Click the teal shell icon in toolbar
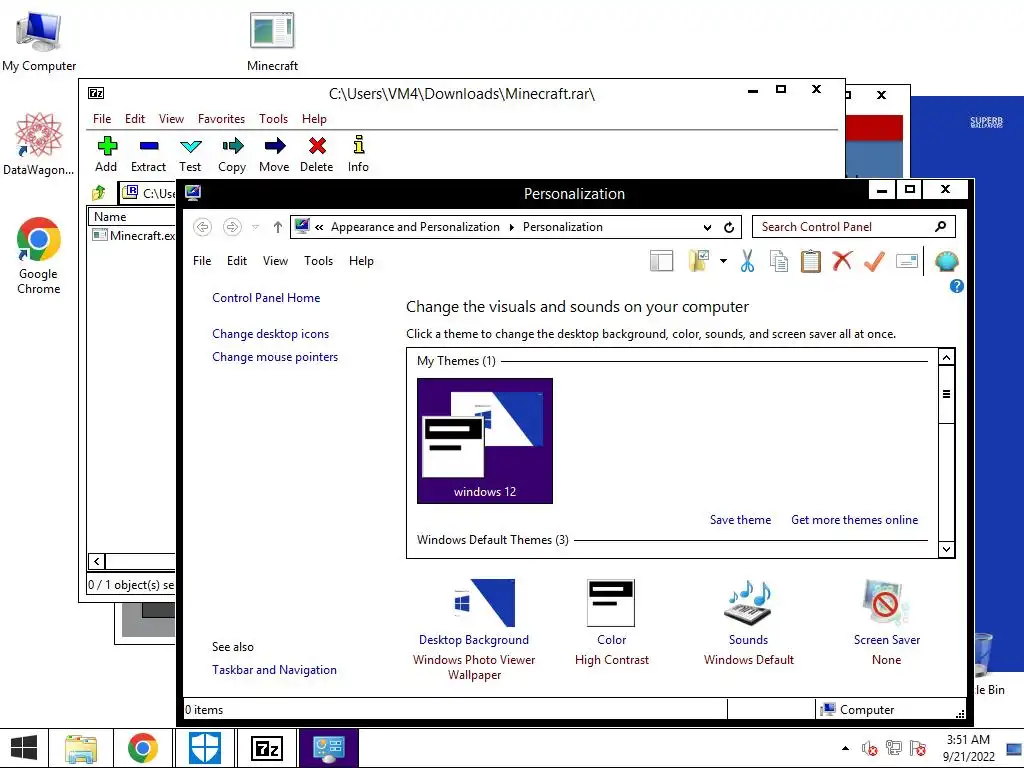 tap(946, 261)
